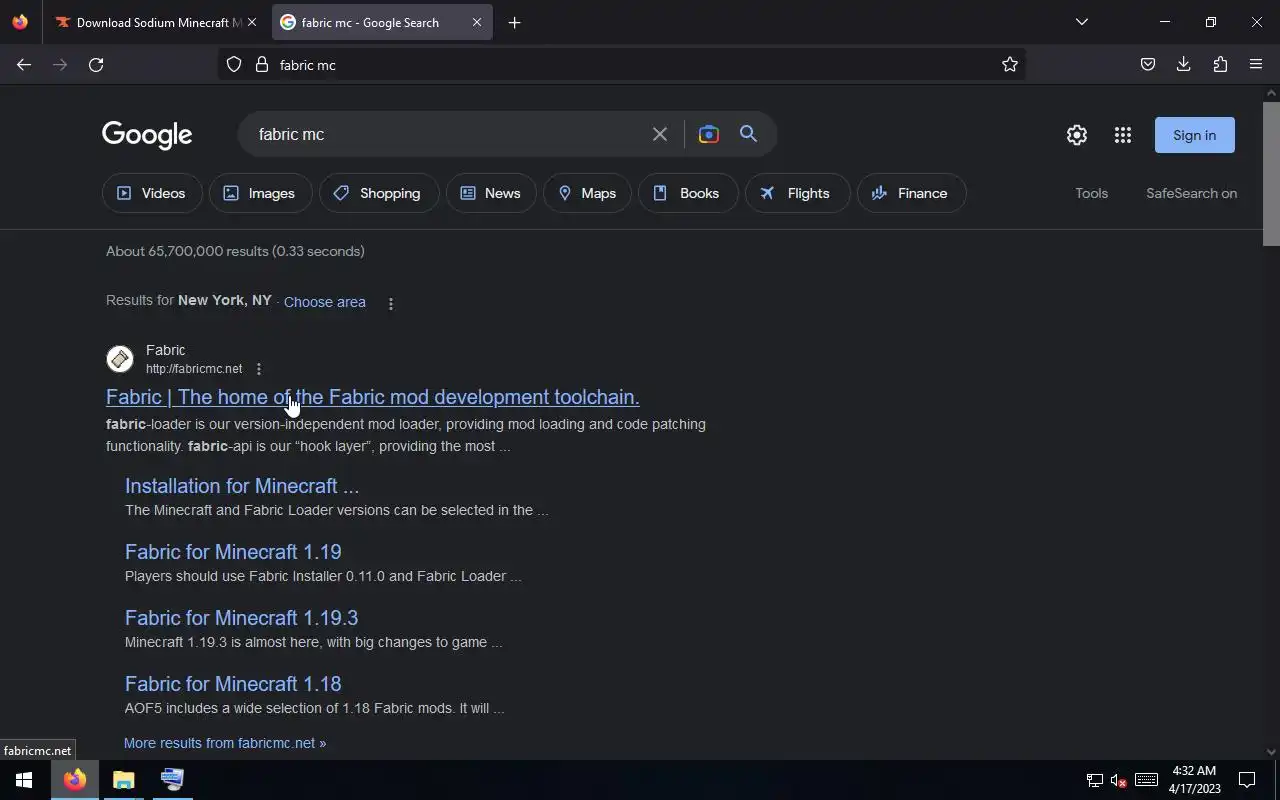
Task: Bookmark this page with the star icon
Action: tap(1010, 65)
